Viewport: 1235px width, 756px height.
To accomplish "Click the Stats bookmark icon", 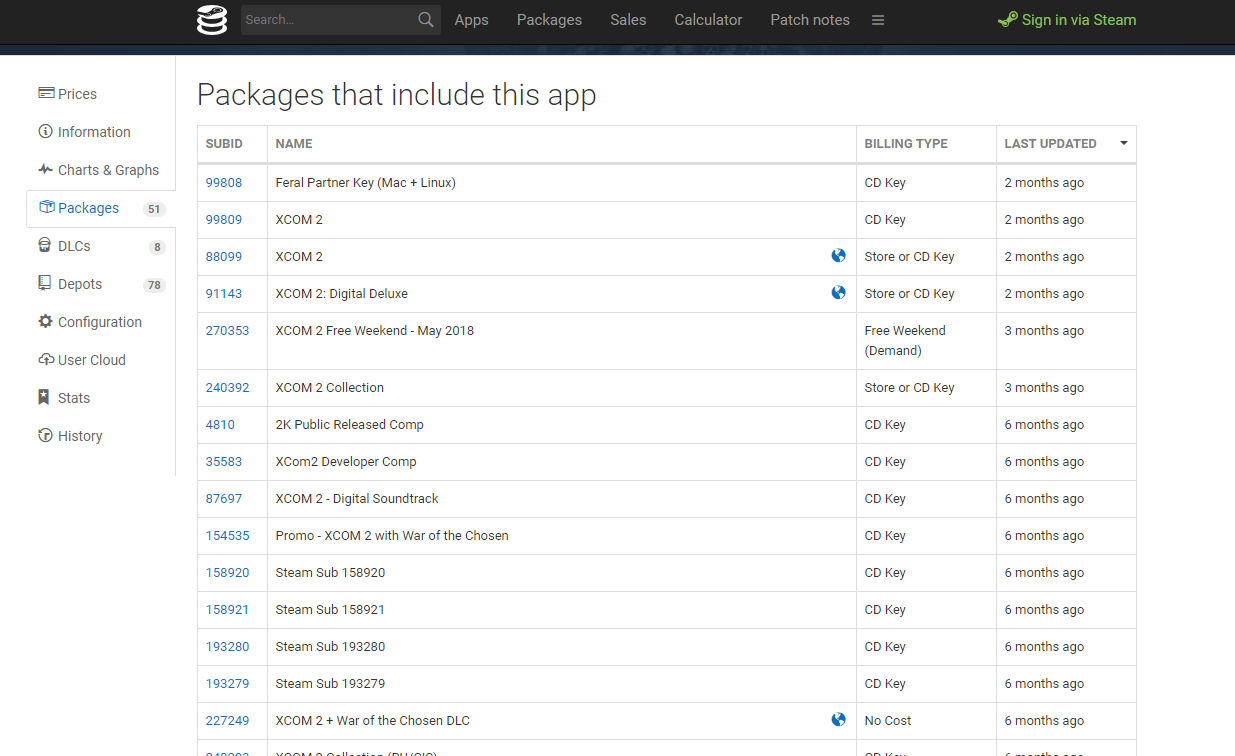I will (x=44, y=397).
